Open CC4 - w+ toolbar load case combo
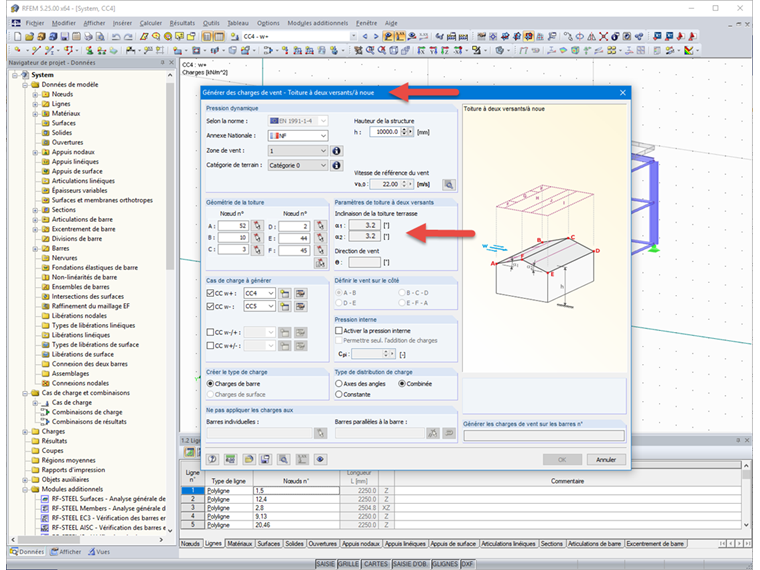This screenshot has width=760, height=570. (x=299, y=36)
